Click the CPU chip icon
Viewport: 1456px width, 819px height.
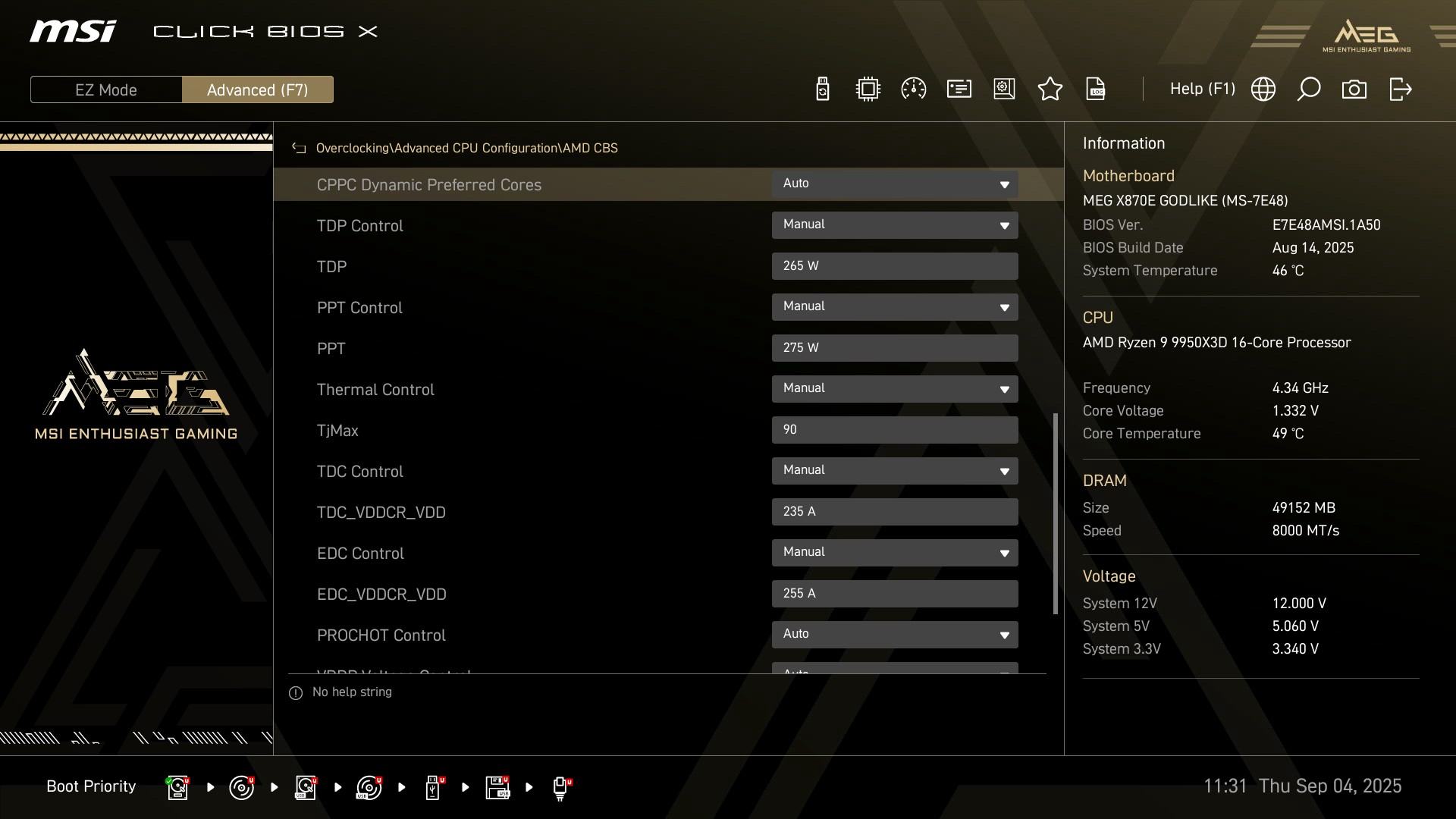pos(868,89)
